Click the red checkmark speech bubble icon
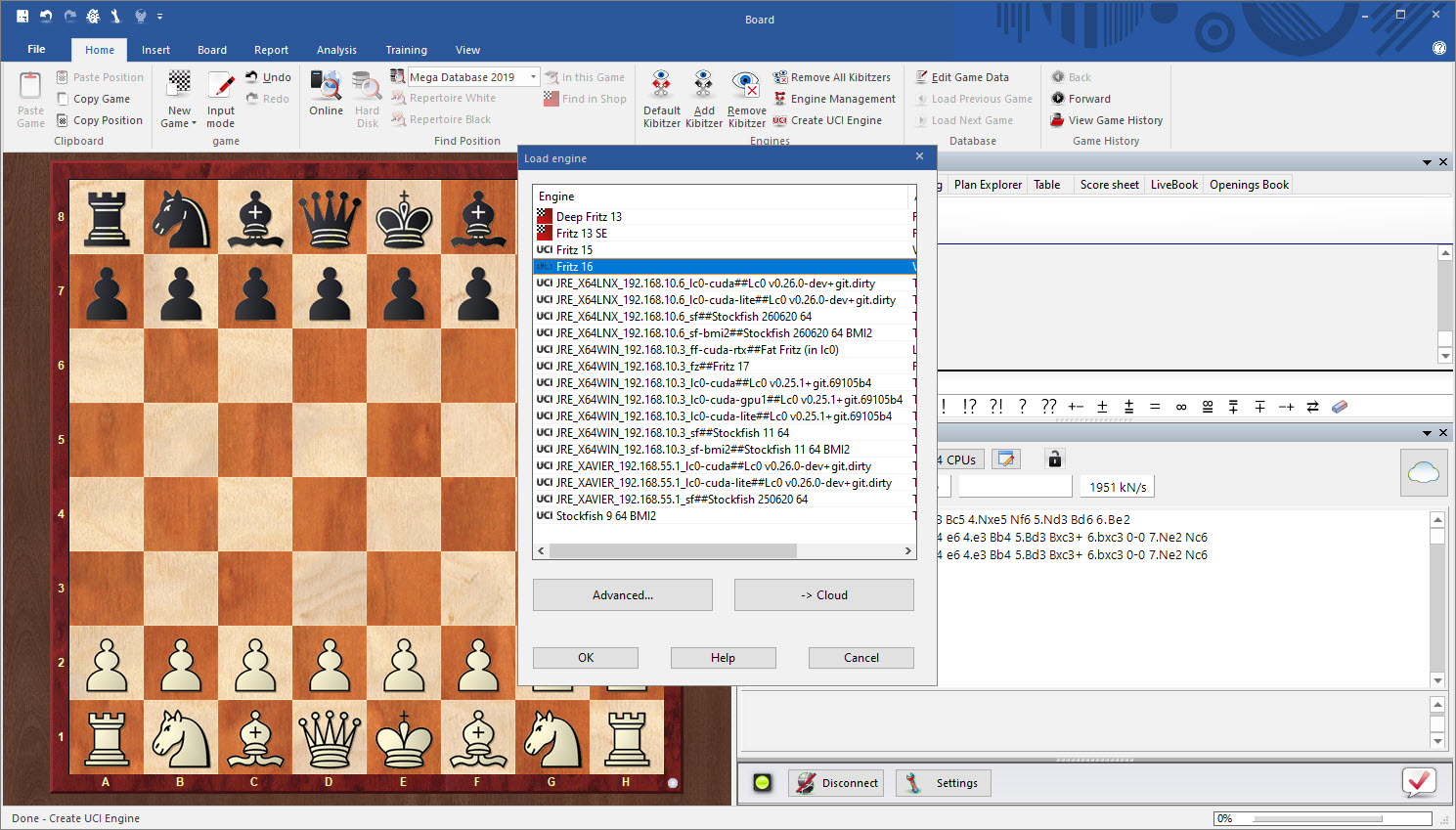This screenshot has width=1456, height=830. point(1419,781)
